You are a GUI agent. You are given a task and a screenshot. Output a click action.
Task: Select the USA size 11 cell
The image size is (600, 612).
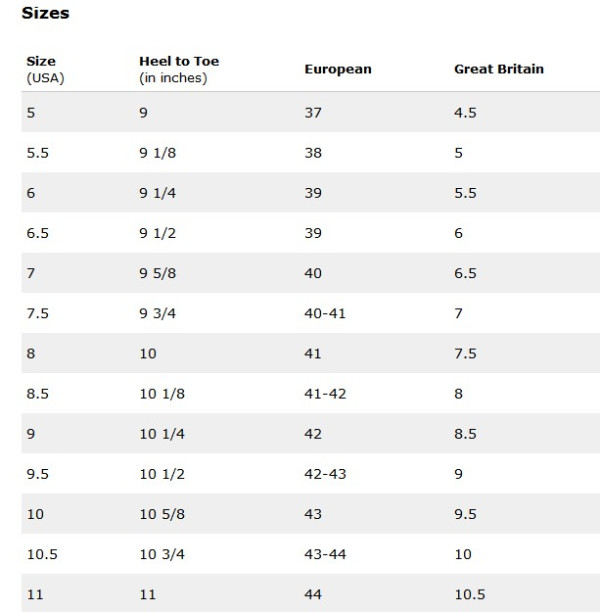(x=35, y=594)
